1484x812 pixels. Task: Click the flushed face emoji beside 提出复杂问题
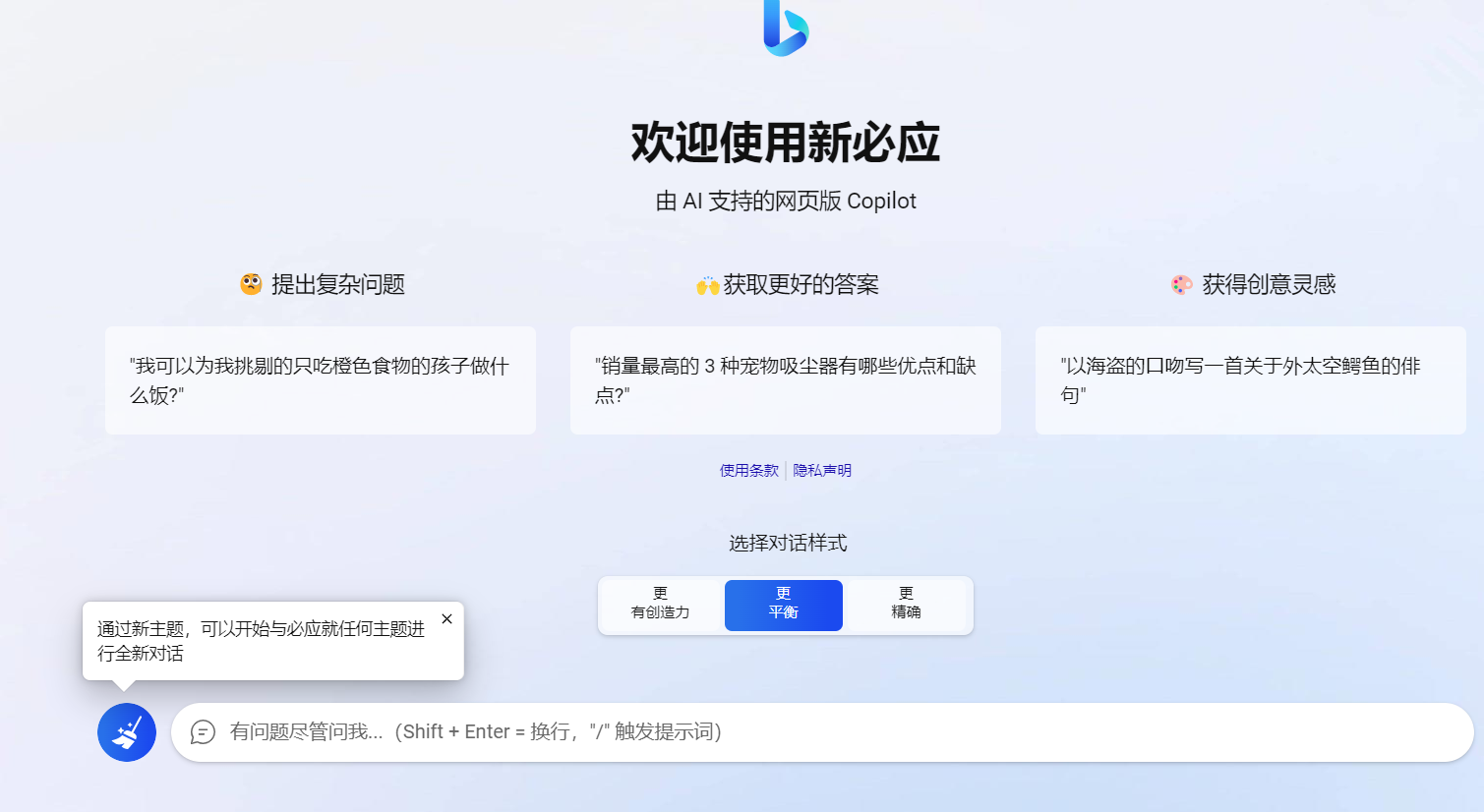(x=251, y=284)
